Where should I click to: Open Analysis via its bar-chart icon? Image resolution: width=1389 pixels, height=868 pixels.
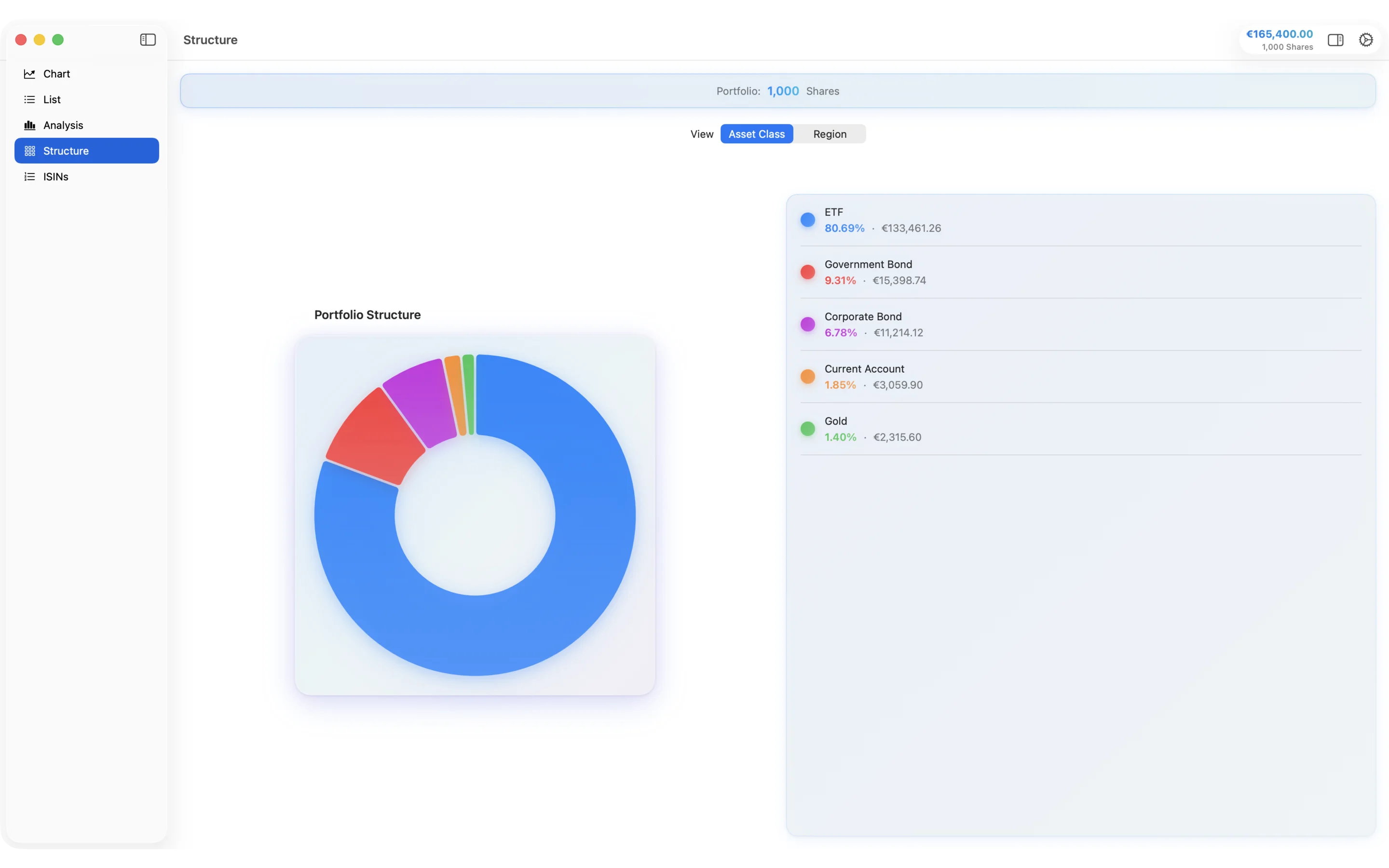(30, 124)
